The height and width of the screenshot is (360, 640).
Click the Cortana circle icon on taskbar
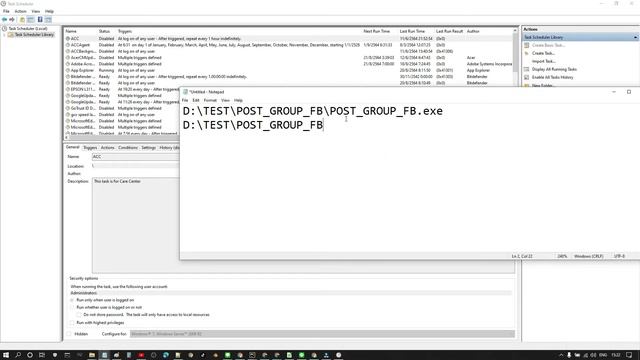[x=30, y=355]
